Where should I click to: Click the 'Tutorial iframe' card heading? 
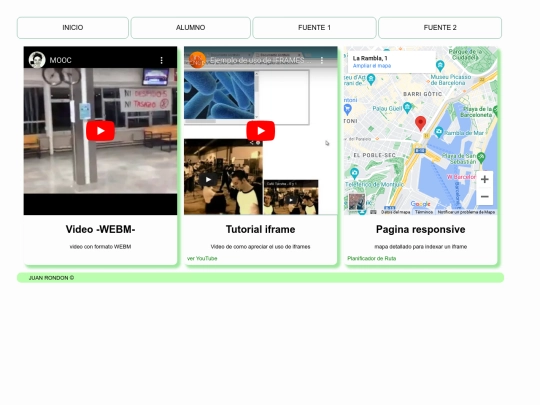click(x=260, y=229)
